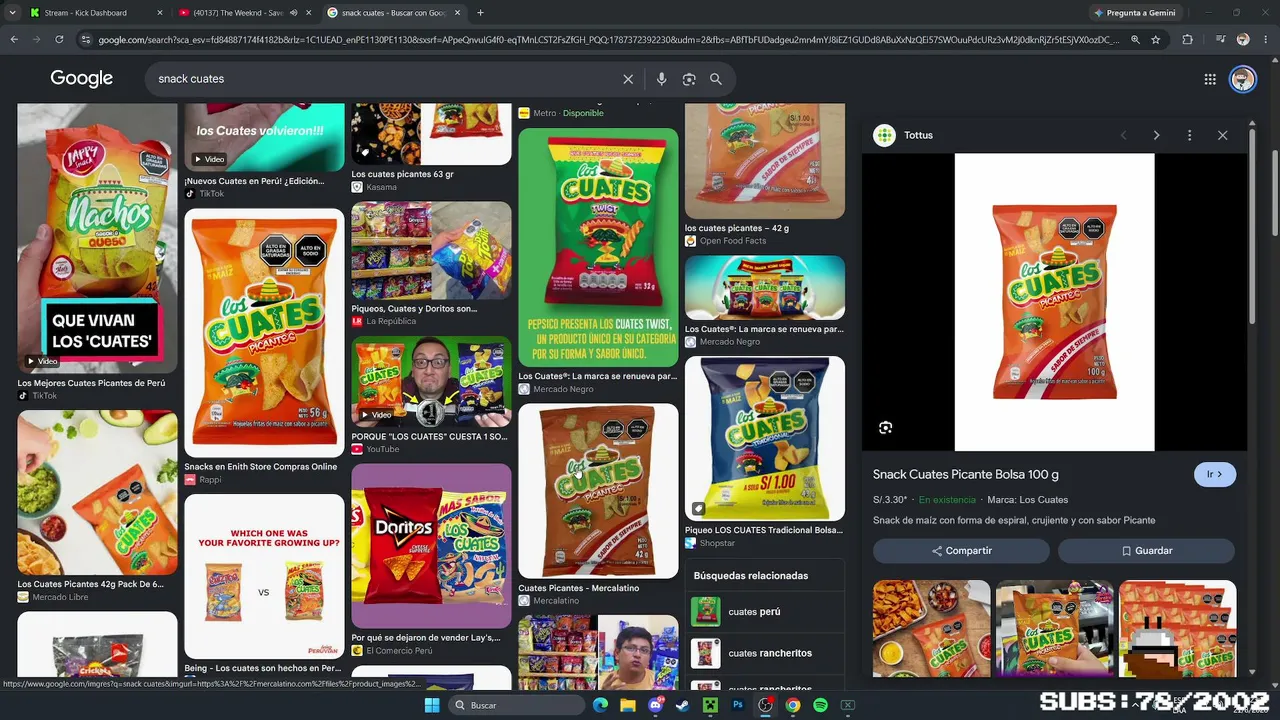Open Discord from taskbar
1280x720 pixels.
click(656, 705)
